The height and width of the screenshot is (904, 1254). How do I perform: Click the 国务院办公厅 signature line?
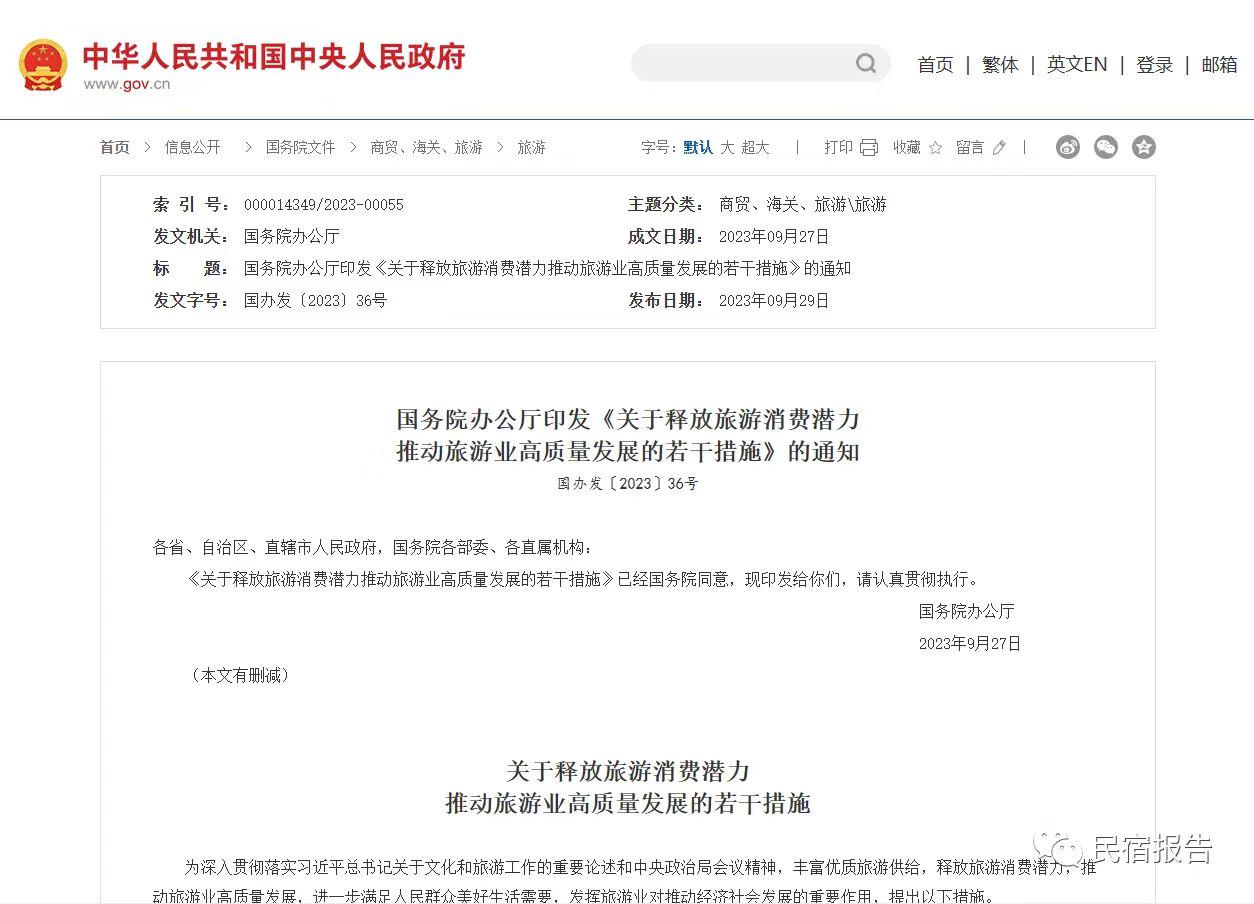(967, 612)
